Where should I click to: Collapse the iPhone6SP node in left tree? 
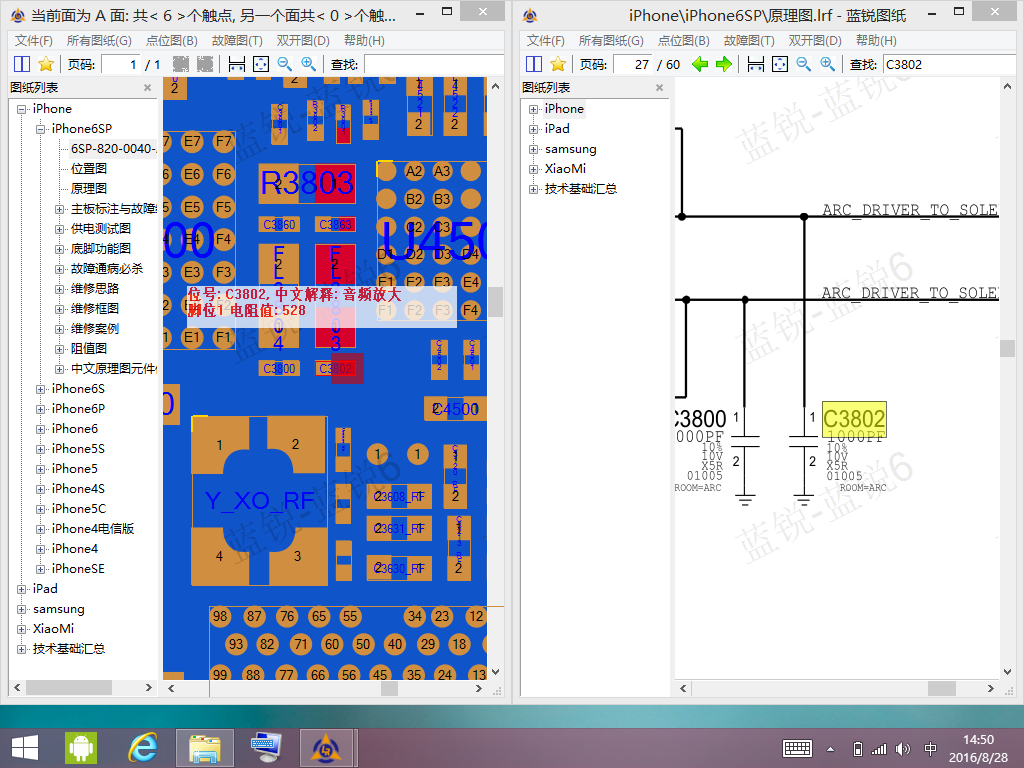tap(40, 129)
